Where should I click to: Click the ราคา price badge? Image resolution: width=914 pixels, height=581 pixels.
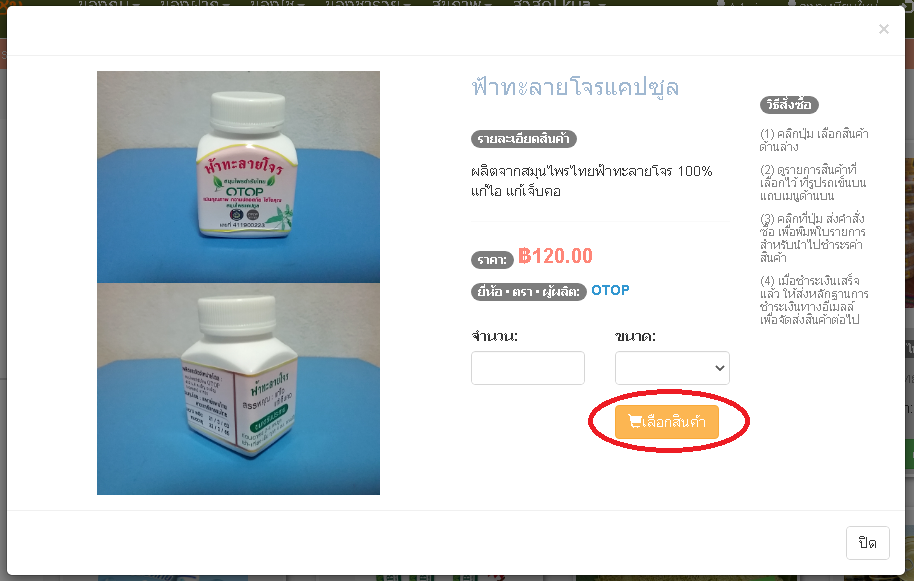pyautogui.click(x=492, y=259)
